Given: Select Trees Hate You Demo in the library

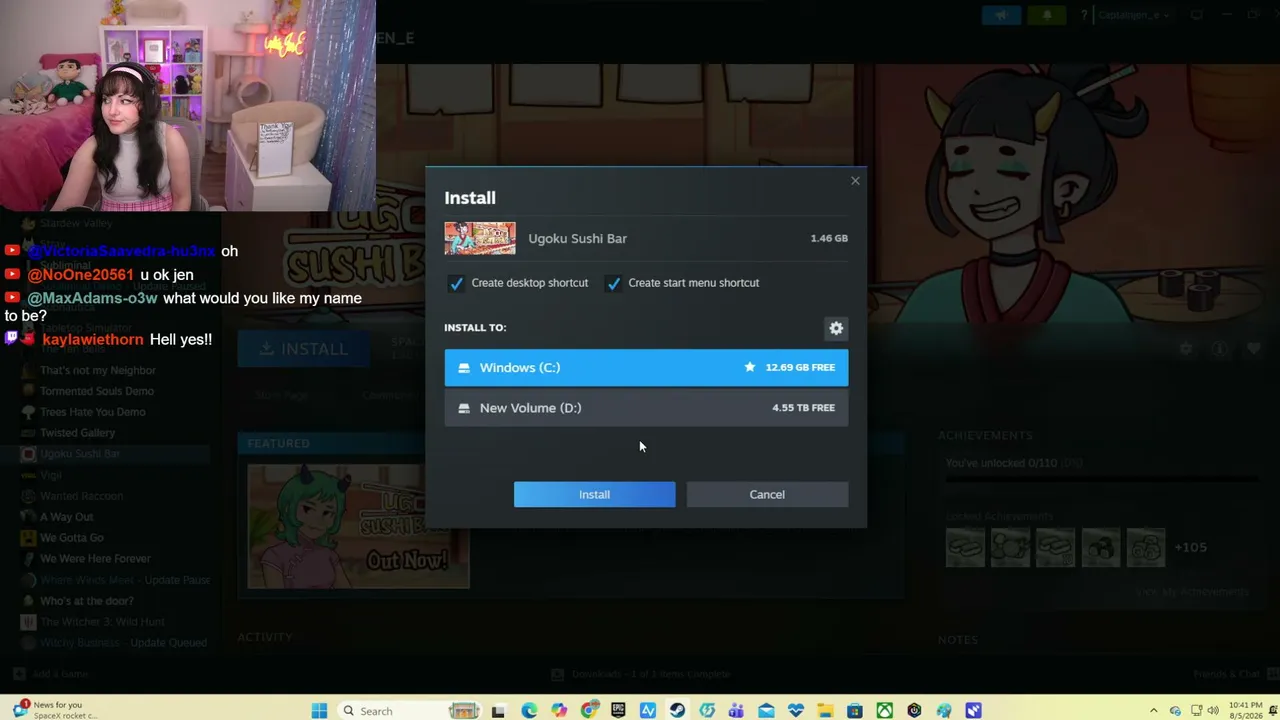Looking at the screenshot, I should (92, 412).
